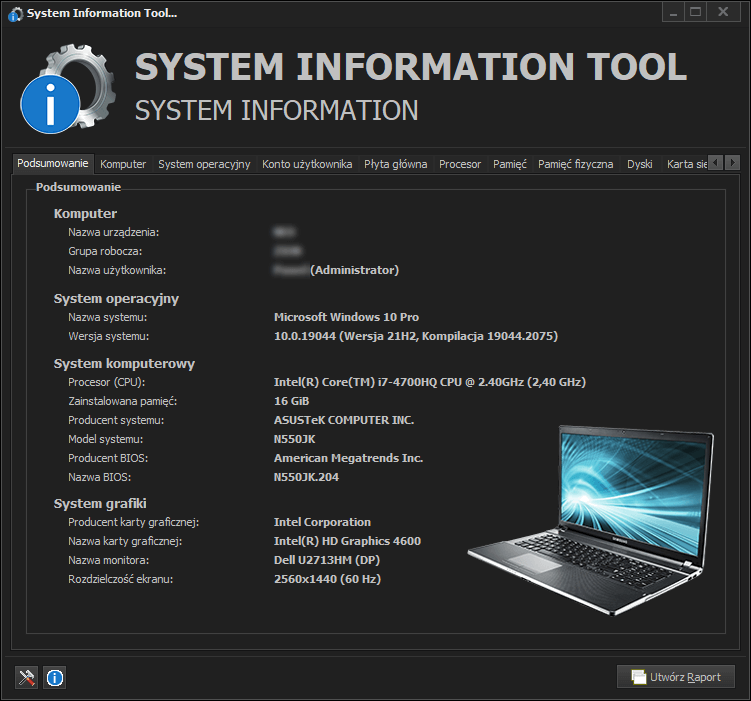751x701 pixels.
Task: Open the Komputer tab
Action: 123,164
